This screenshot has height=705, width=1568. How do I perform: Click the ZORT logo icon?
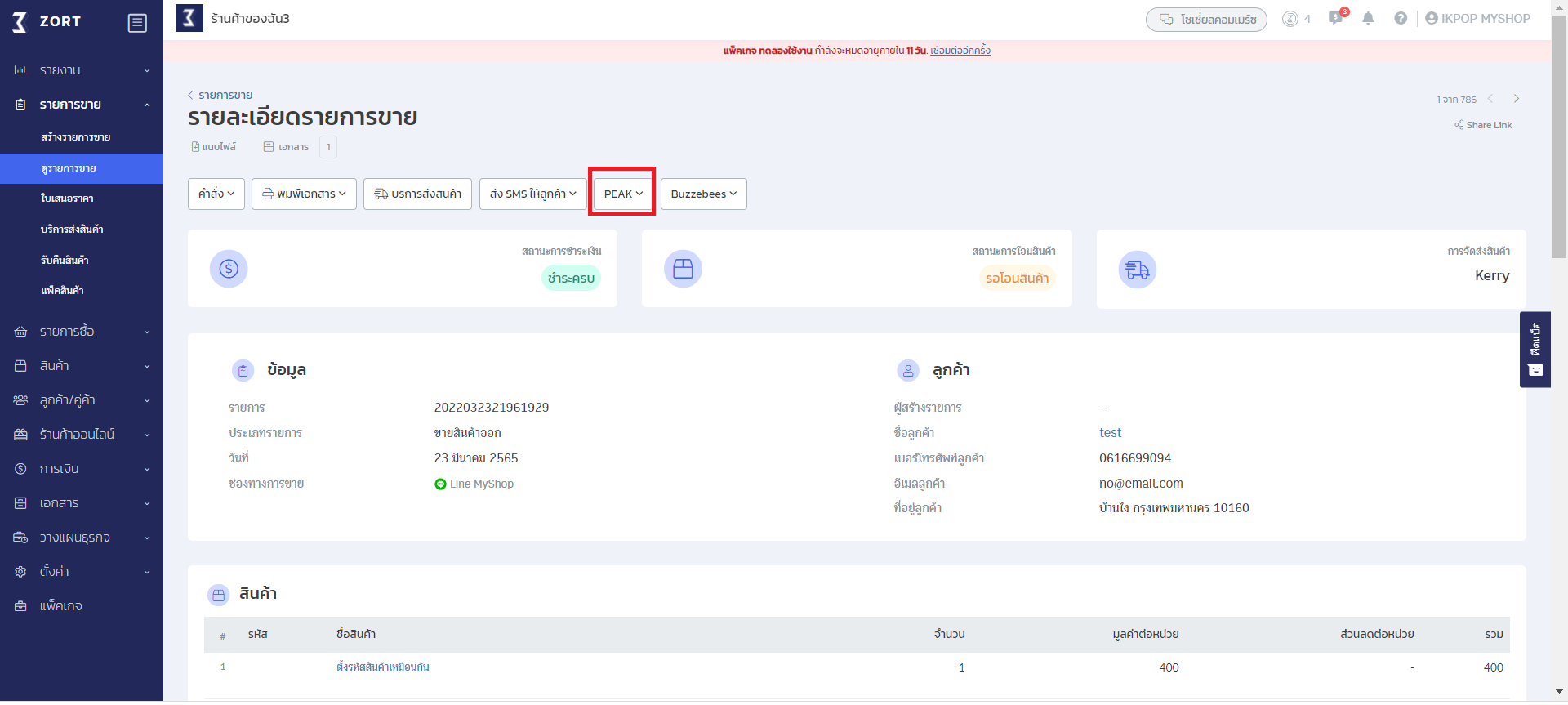[20, 22]
